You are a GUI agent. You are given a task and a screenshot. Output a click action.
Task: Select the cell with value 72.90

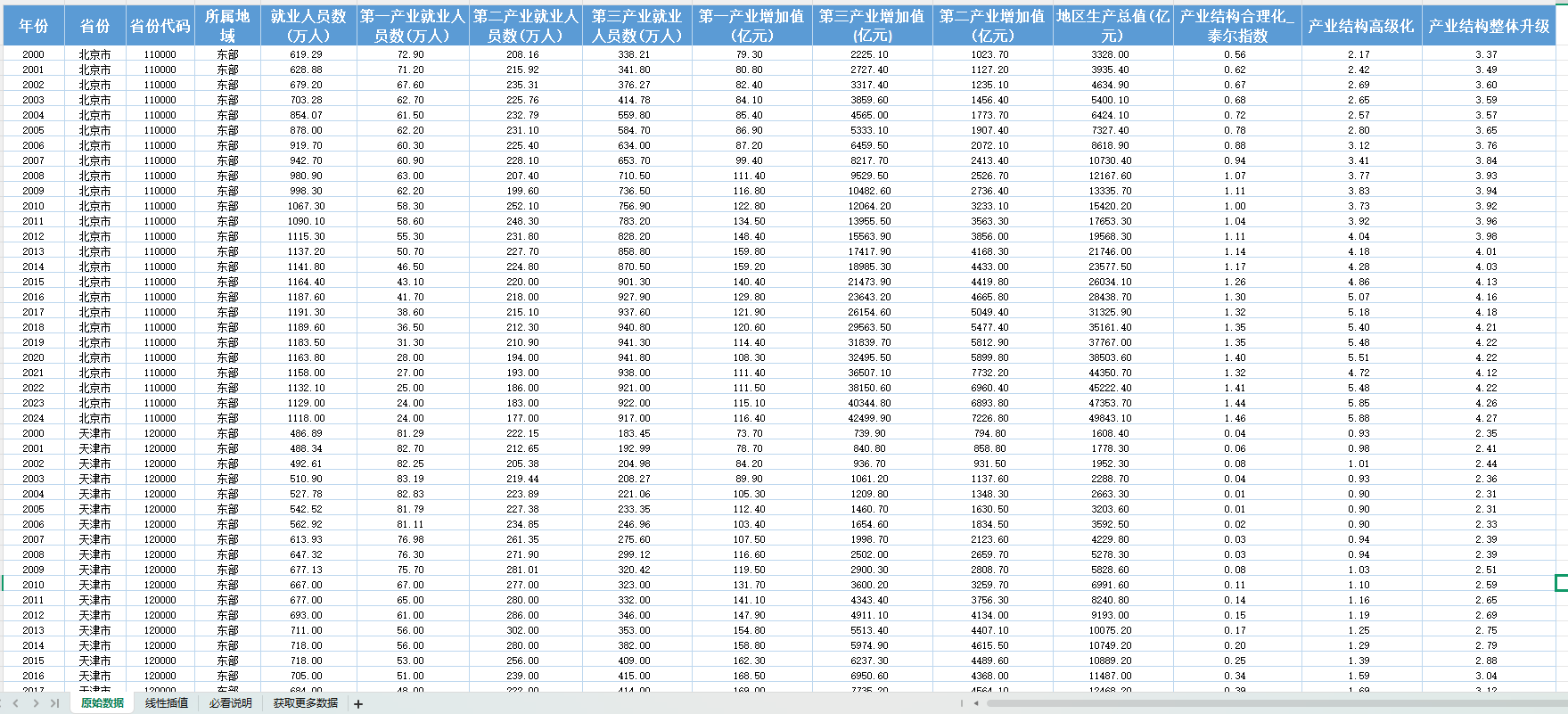(x=413, y=54)
